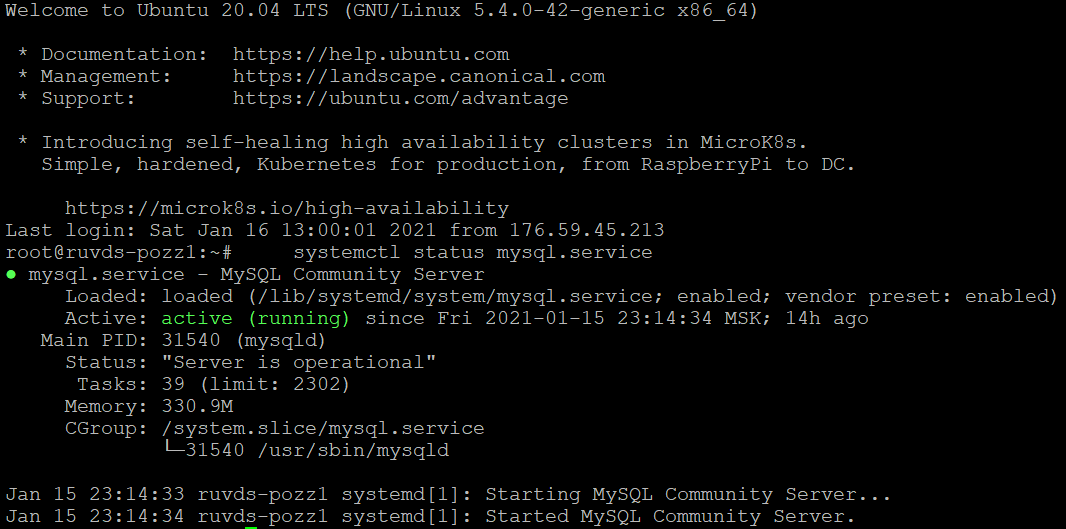This screenshot has width=1066, height=529.
Task: Open the help.ubuntu.com documentation link
Action: [x=371, y=55]
